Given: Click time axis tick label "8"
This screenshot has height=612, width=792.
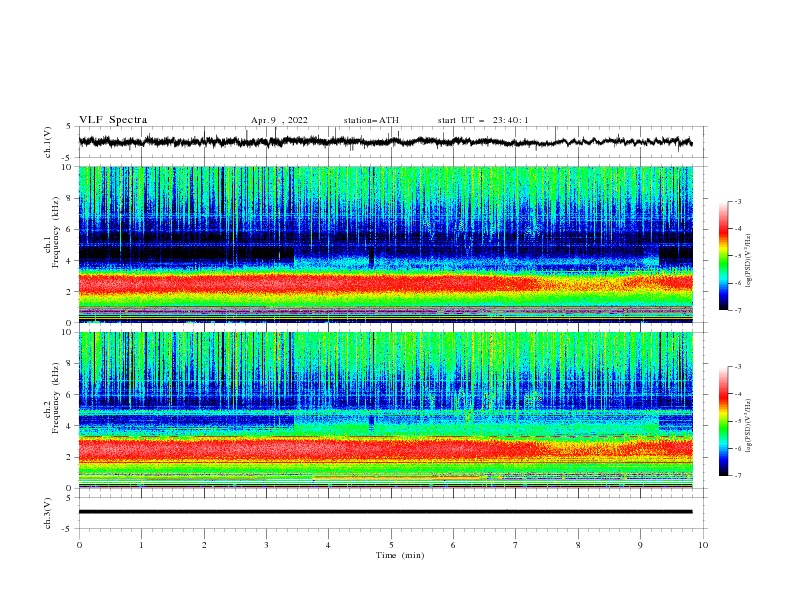Looking at the screenshot, I should coord(578,545).
